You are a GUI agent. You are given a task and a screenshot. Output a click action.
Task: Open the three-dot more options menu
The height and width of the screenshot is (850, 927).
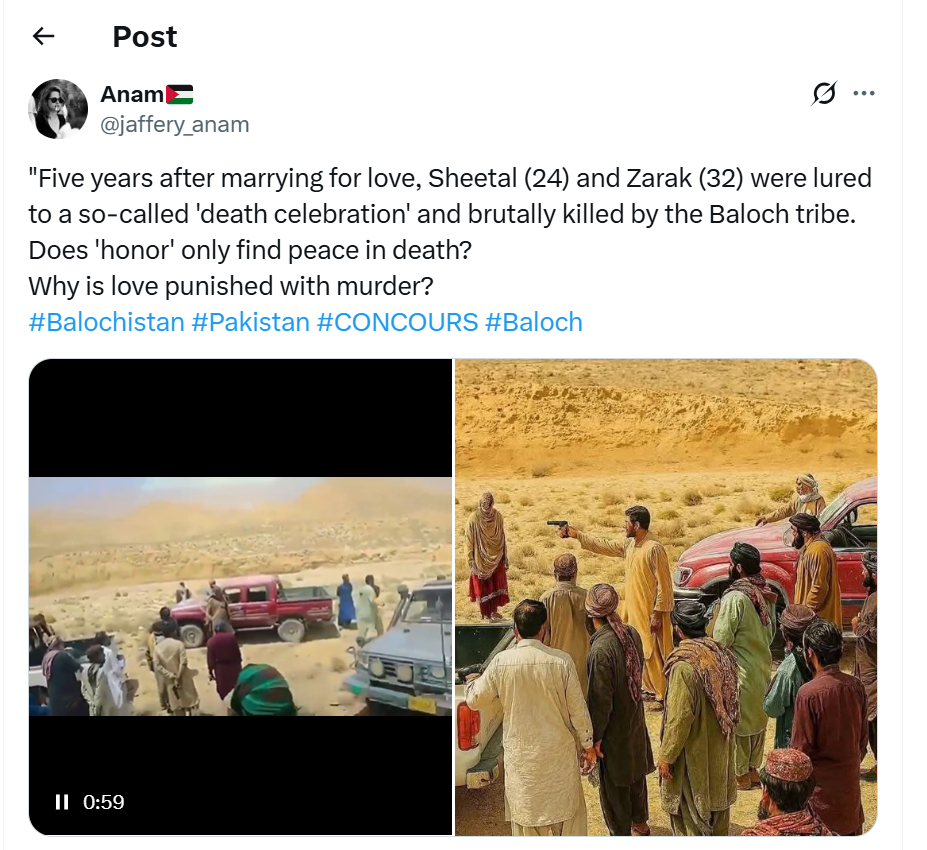coord(864,93)
